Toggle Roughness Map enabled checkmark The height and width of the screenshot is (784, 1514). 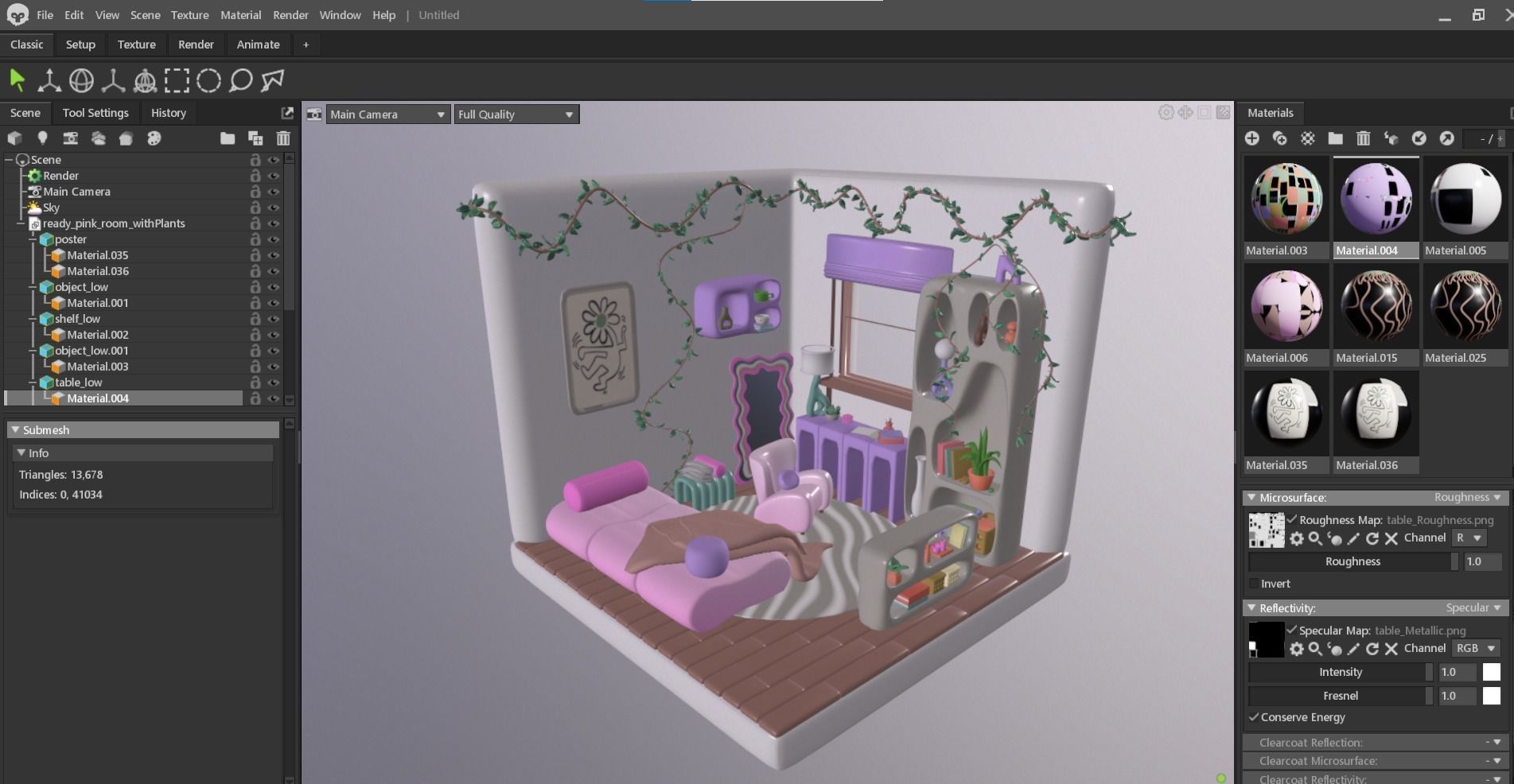[x=1292, y=520]
